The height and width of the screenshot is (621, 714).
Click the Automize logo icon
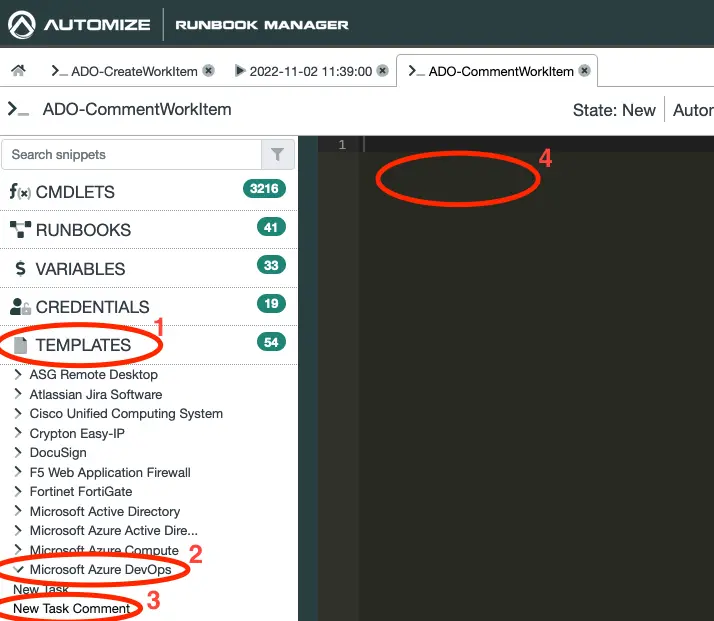tap(22, 24)
